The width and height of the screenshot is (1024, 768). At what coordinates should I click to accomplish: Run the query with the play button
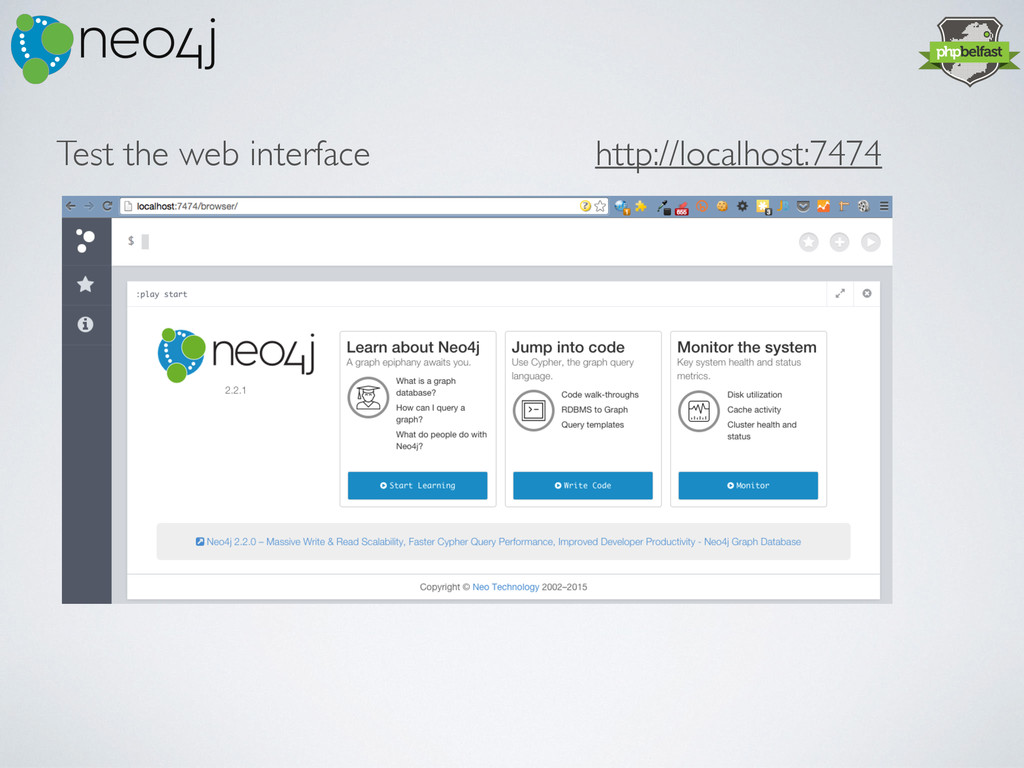[x=871, y=242]
